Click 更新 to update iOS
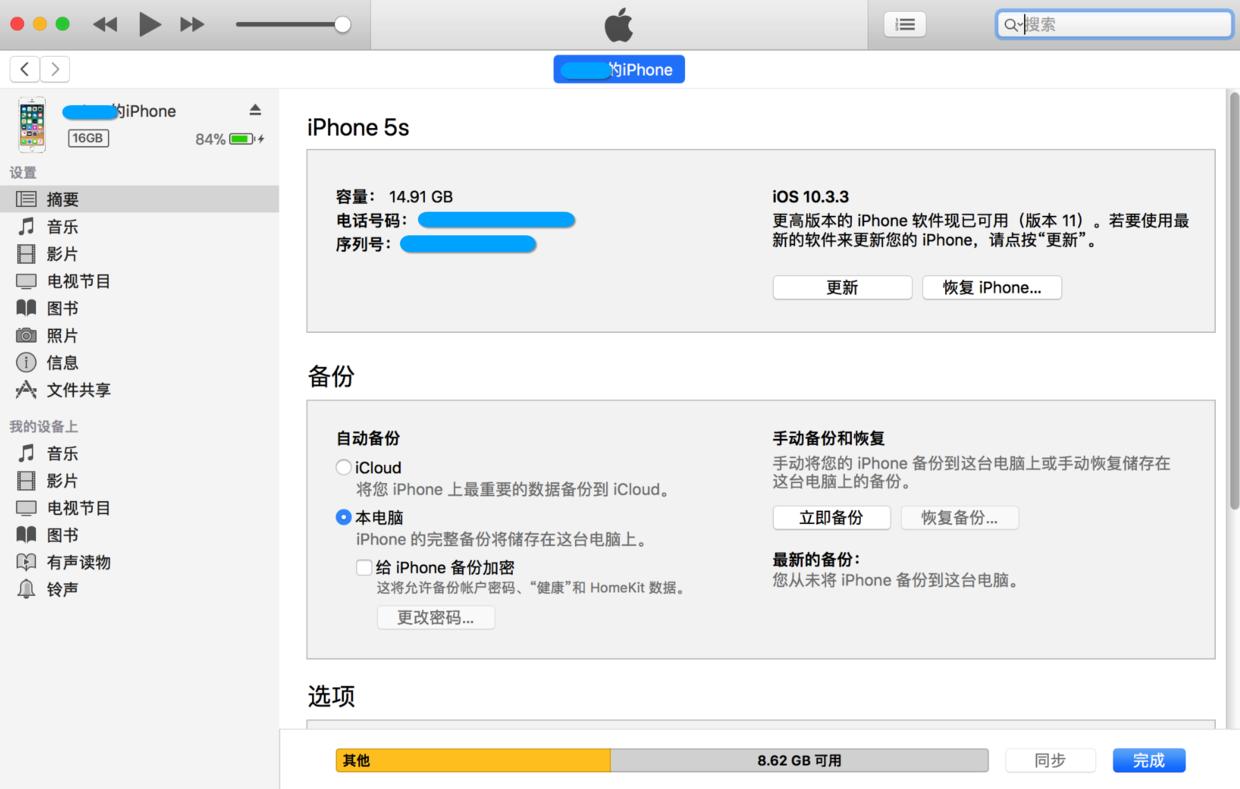The height and width of the screenshot is (789, 1240). pos(842,286)
